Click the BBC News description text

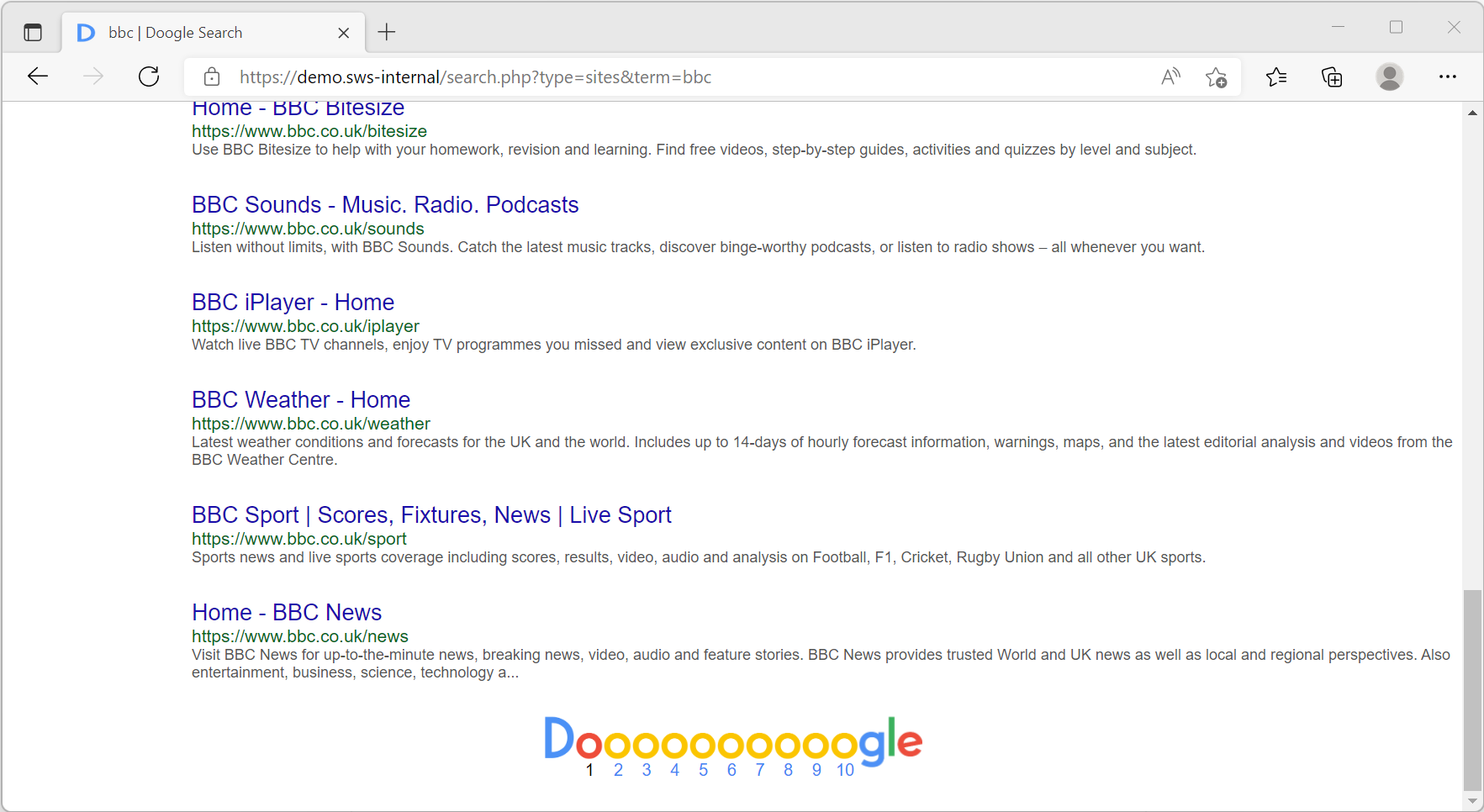coord(821,663)
